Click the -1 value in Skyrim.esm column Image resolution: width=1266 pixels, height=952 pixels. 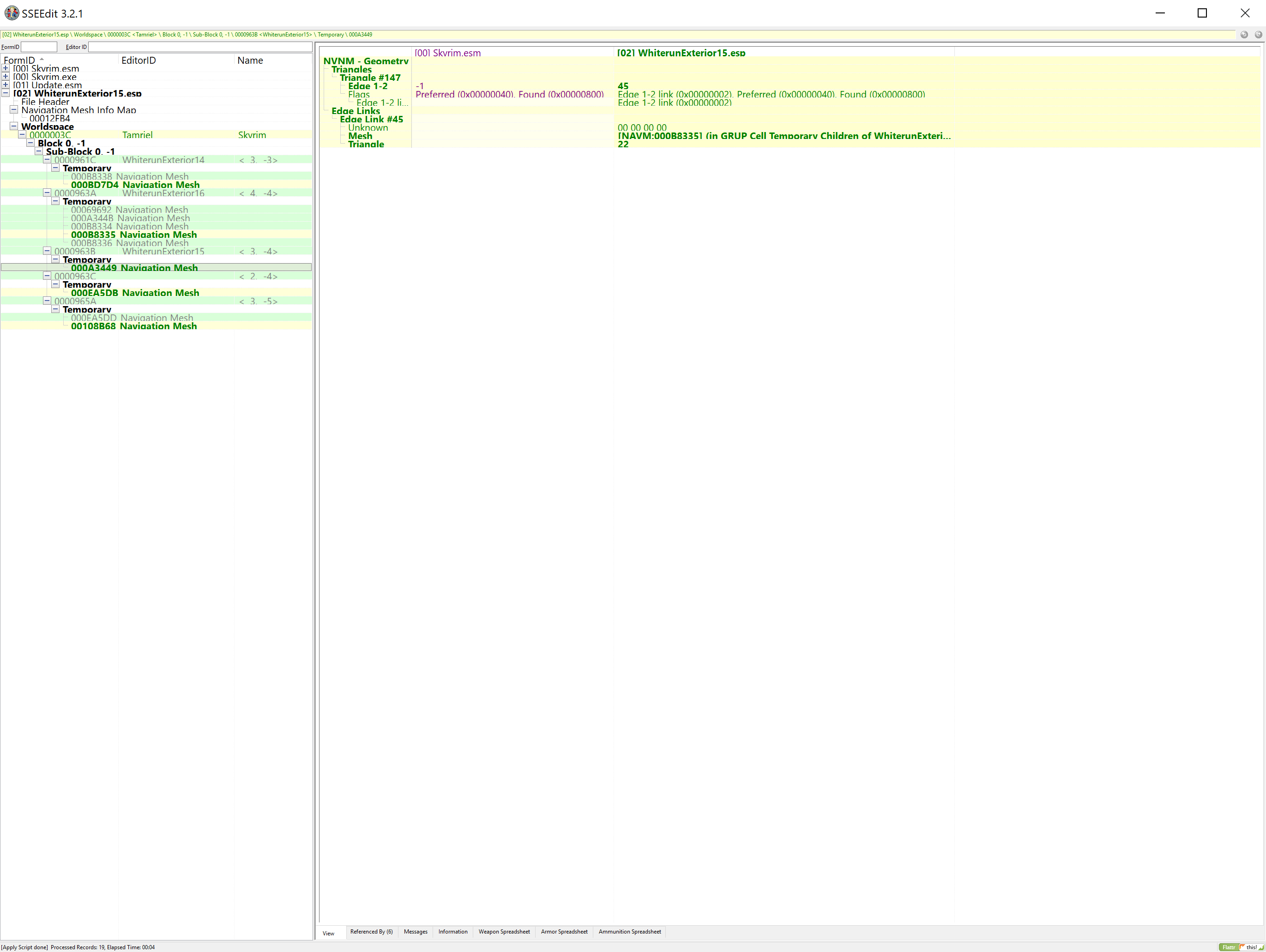click(420, 86)
